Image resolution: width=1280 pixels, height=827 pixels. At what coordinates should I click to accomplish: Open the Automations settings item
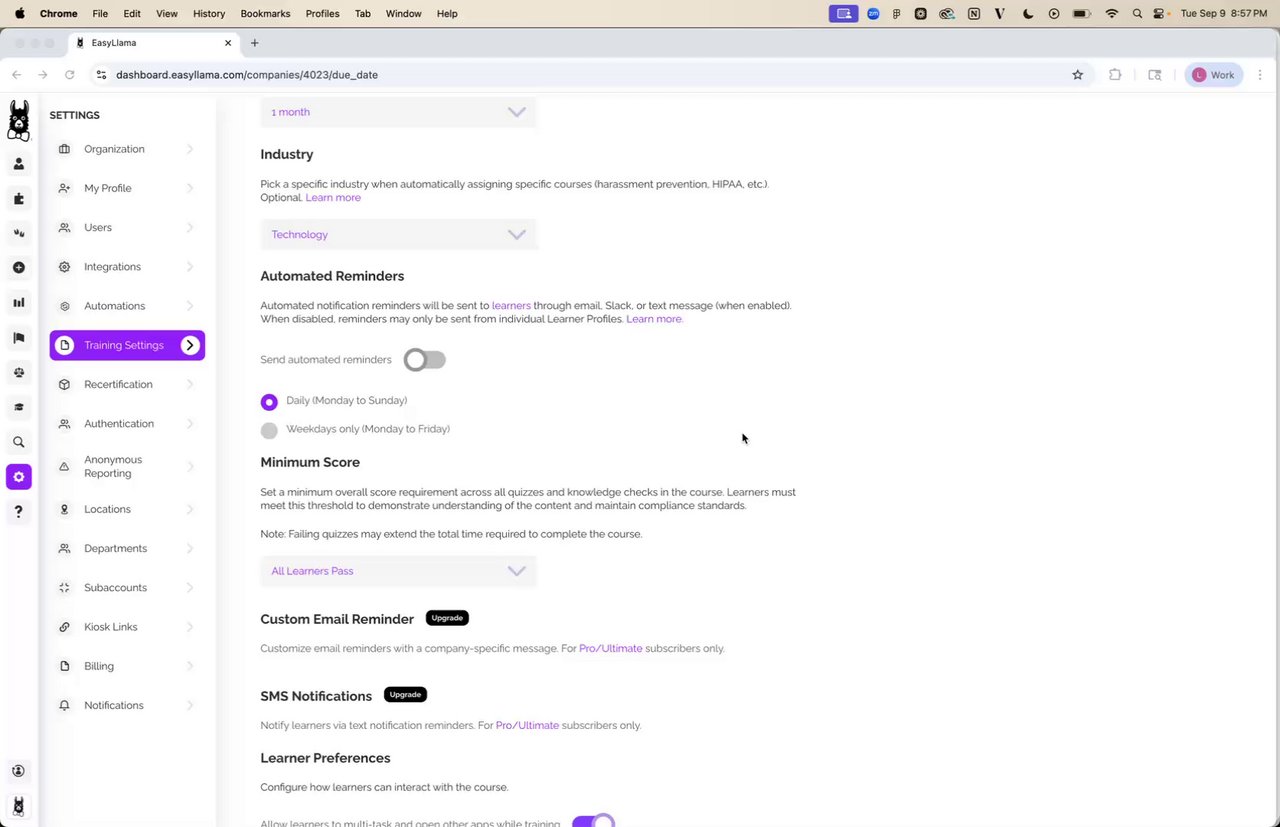point(127,306)
